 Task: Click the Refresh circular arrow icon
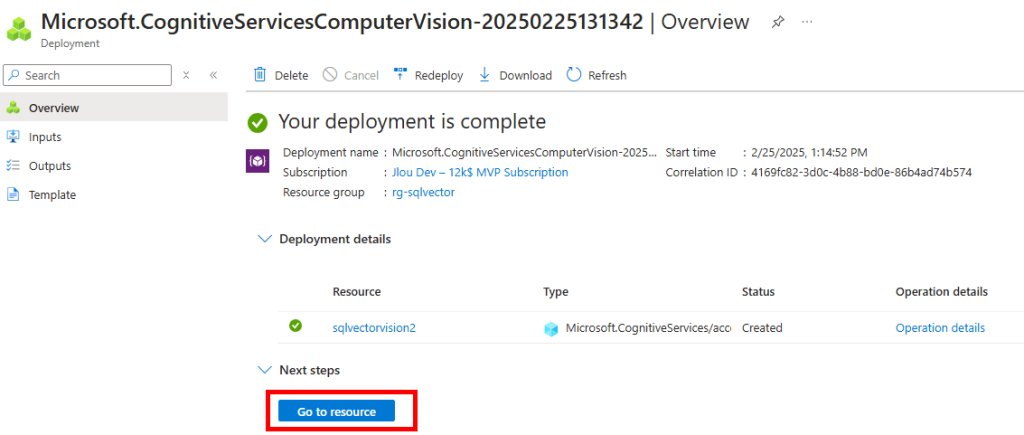click(573, 74)
